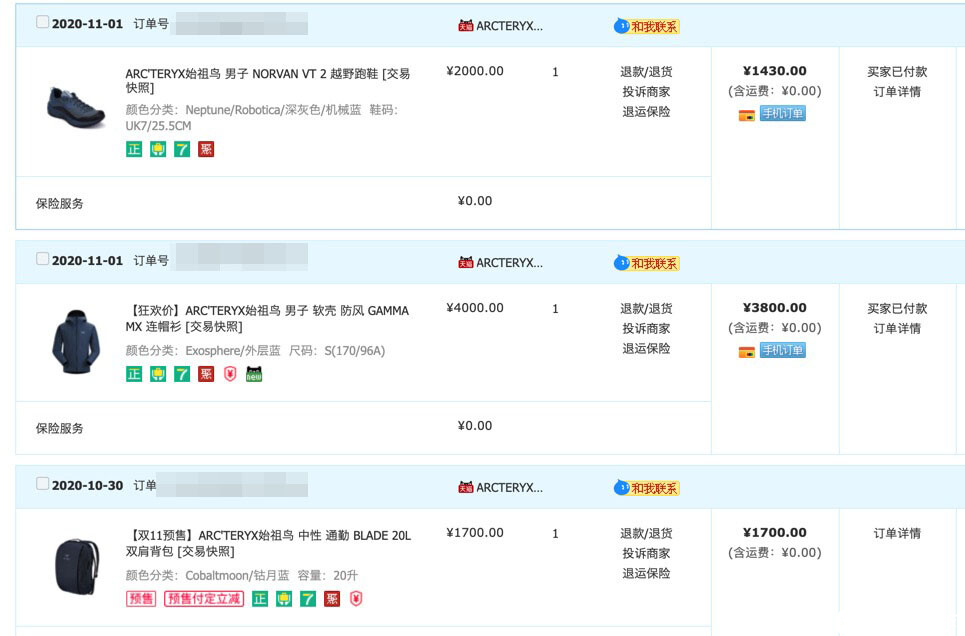Click the shield guarantee icon under BLADE 20L backpack
The image size is (965, 636).
point(284,598)
